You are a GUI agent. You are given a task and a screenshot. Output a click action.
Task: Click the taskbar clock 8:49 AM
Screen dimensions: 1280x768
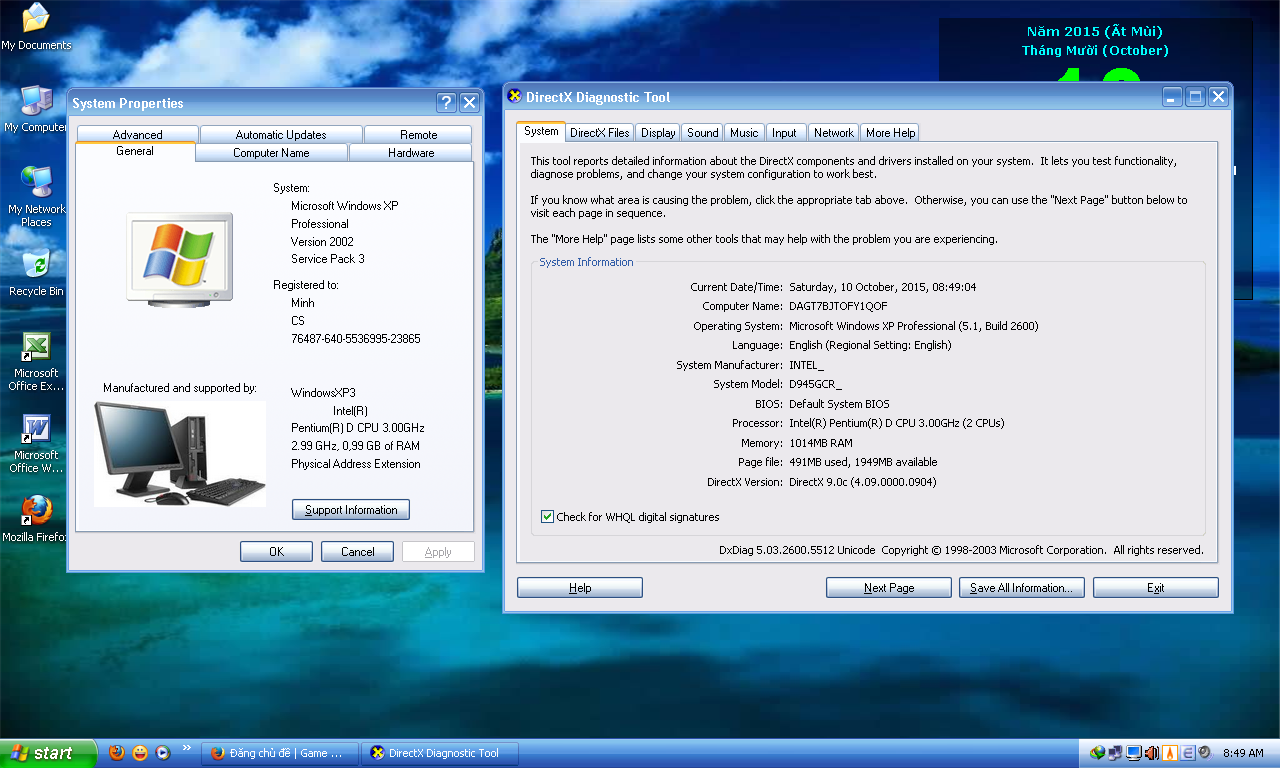(1243, 753)
